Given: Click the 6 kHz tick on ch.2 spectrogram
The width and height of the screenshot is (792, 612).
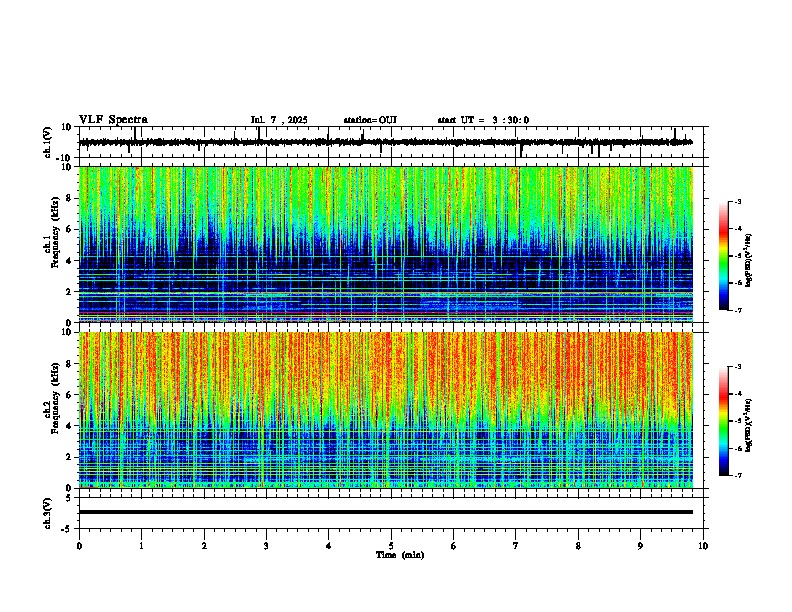Looking at the screenshot, I should coord(70,395).
